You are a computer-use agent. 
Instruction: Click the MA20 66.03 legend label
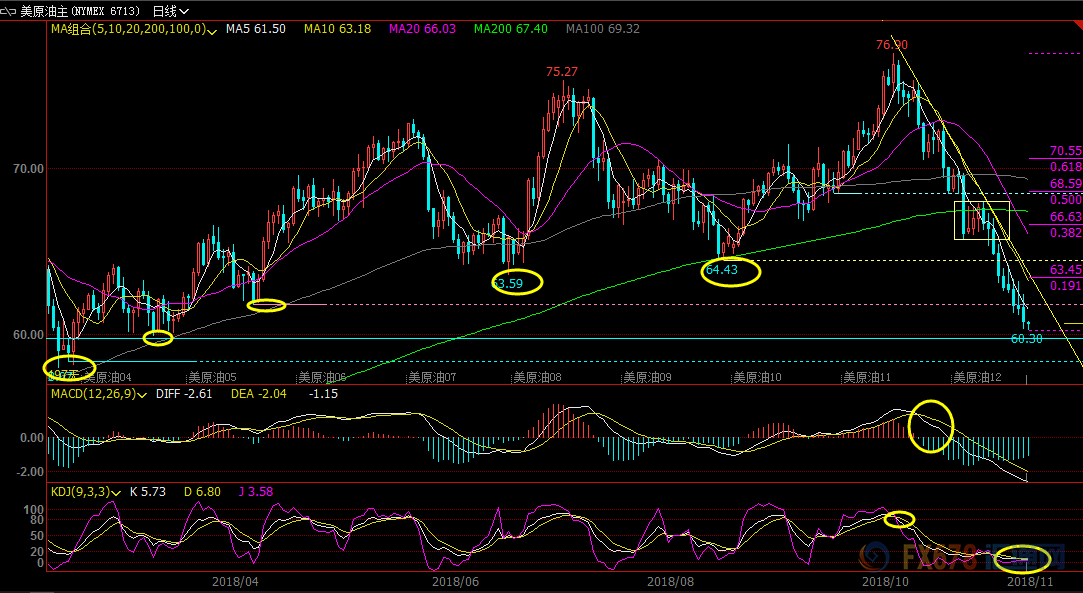coord(425,29)
